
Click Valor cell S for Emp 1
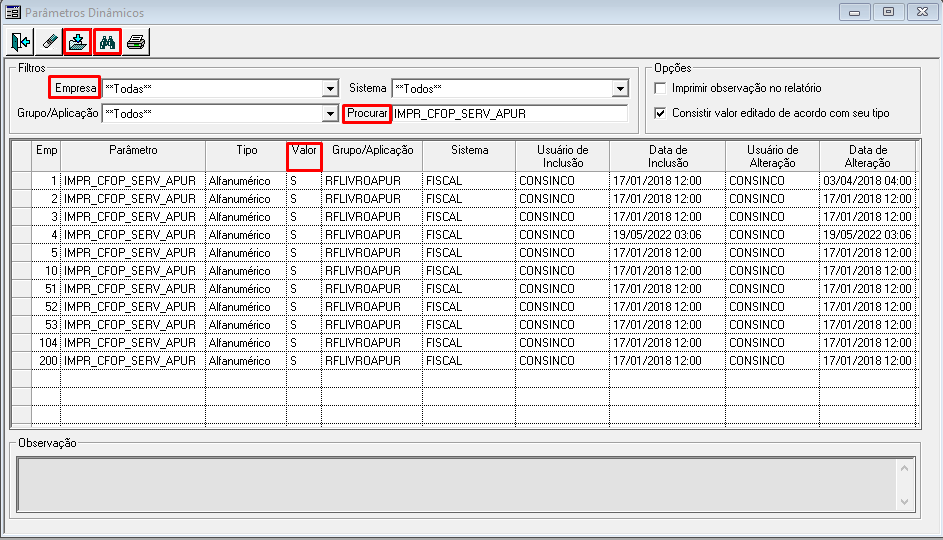[x=304, y=181]
